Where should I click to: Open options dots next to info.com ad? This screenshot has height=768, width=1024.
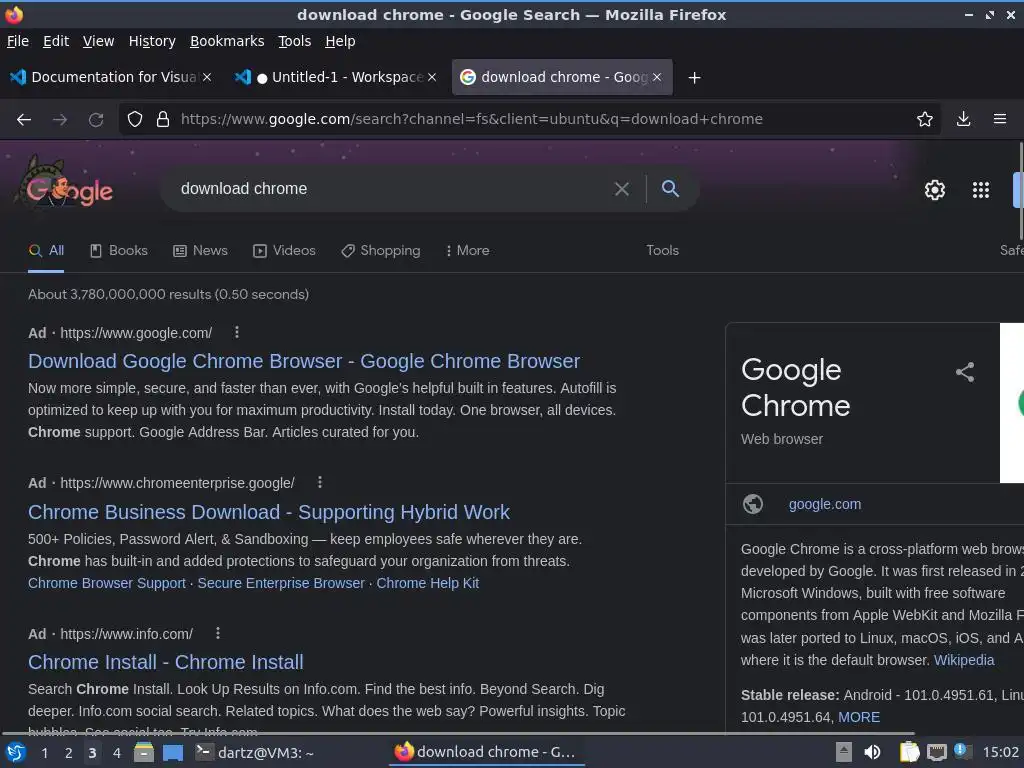218,633
